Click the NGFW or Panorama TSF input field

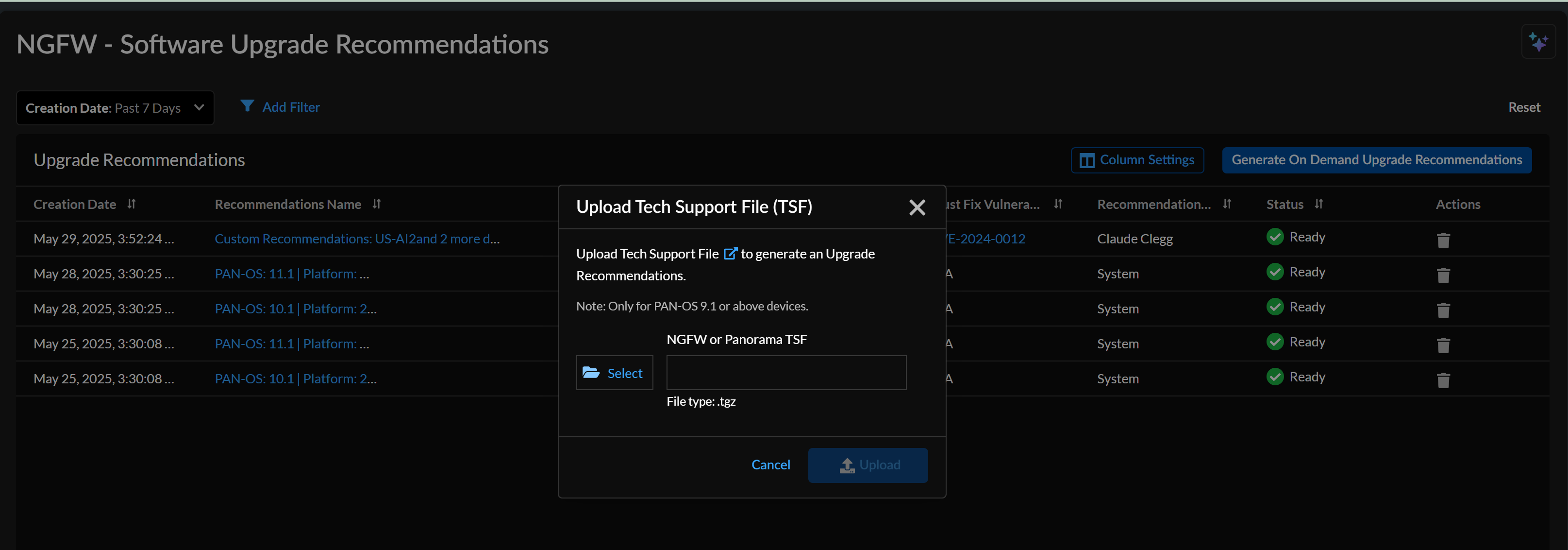click(x=786, y=373)
